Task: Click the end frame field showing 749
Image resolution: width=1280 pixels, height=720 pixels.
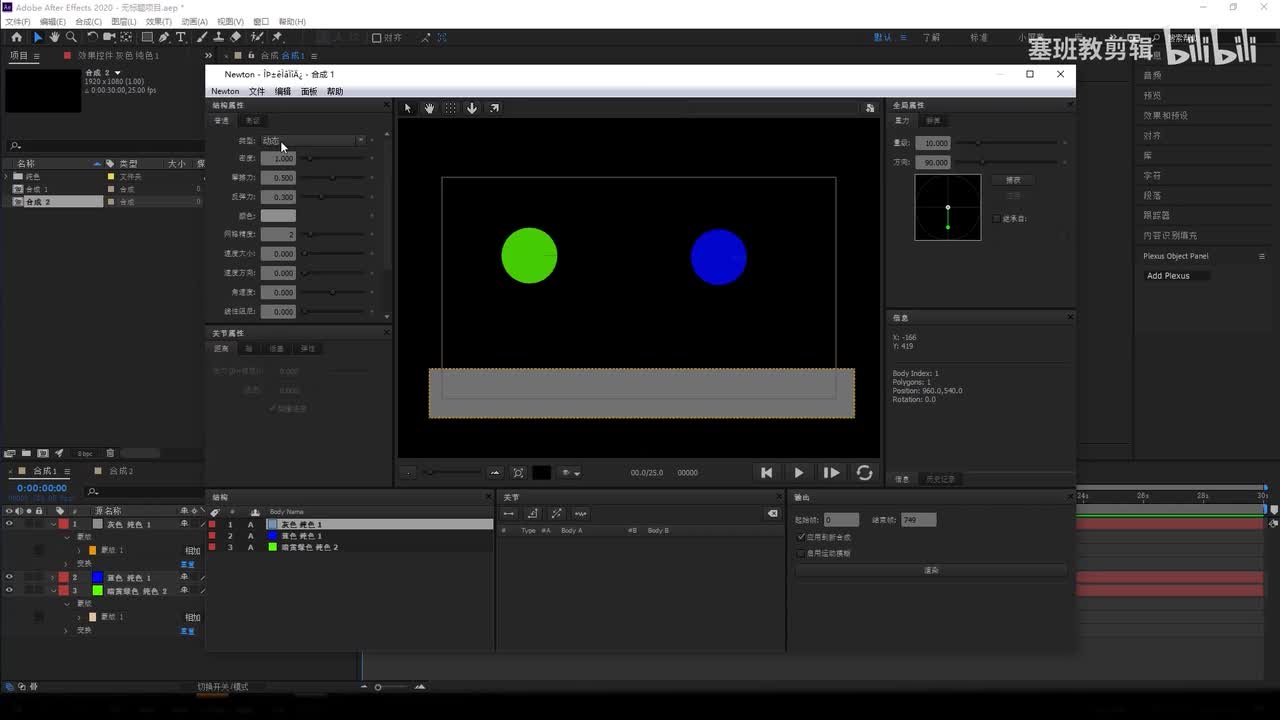Action: click(x=918, y=520)
